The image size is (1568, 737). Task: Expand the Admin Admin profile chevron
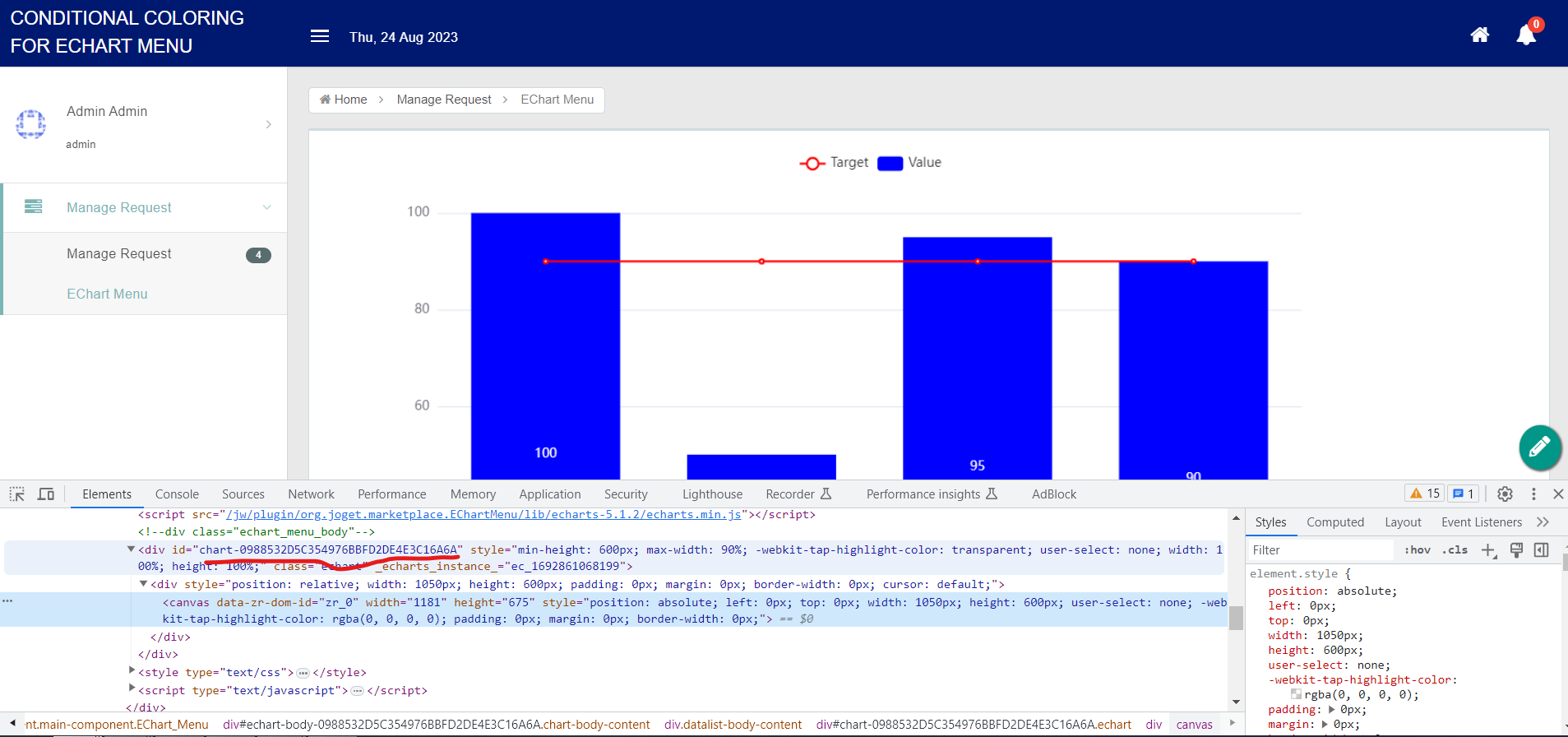tap(269, 124)
